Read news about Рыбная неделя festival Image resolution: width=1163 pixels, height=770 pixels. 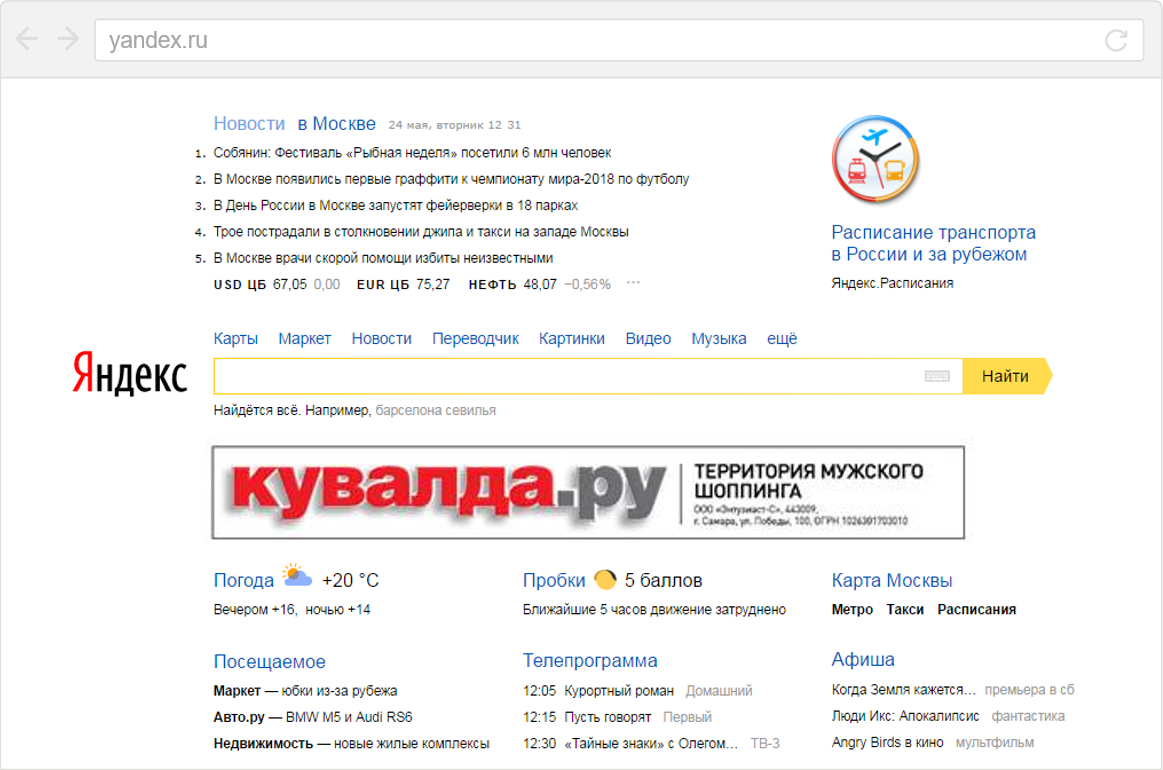412,153
